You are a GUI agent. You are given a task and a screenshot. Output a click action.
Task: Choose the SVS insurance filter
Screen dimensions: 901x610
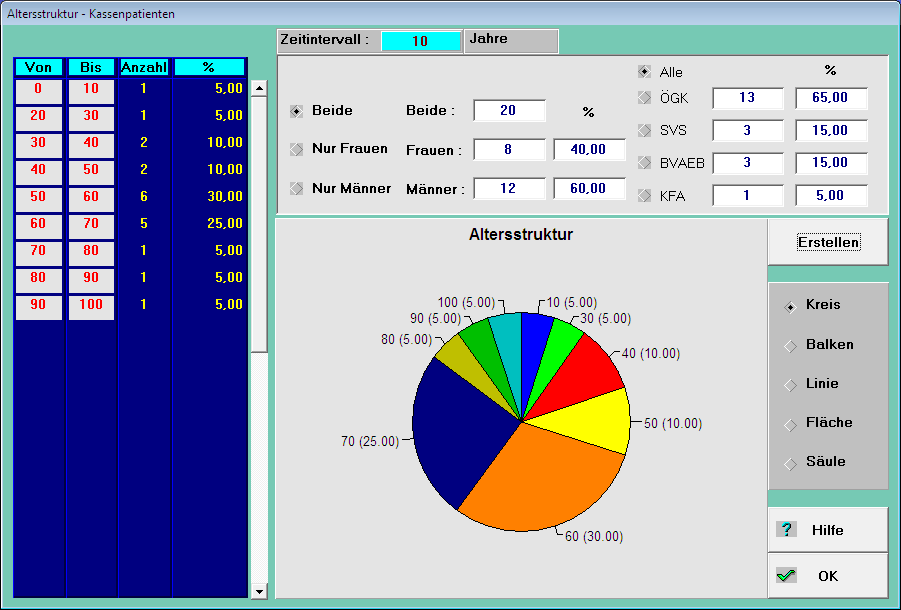pyautogui.click(x=644, y=130)
